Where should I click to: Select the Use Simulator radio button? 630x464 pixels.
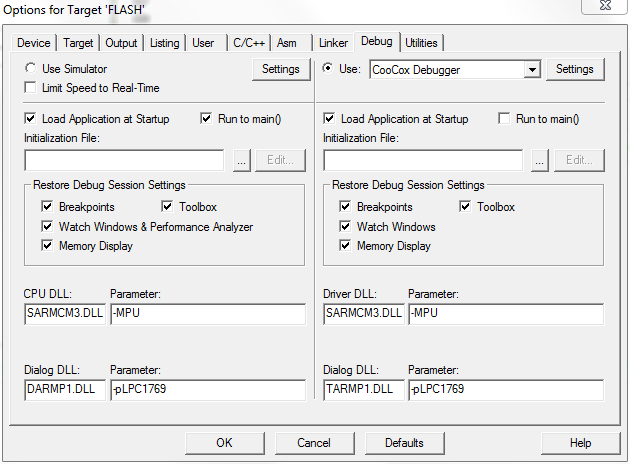31,68
